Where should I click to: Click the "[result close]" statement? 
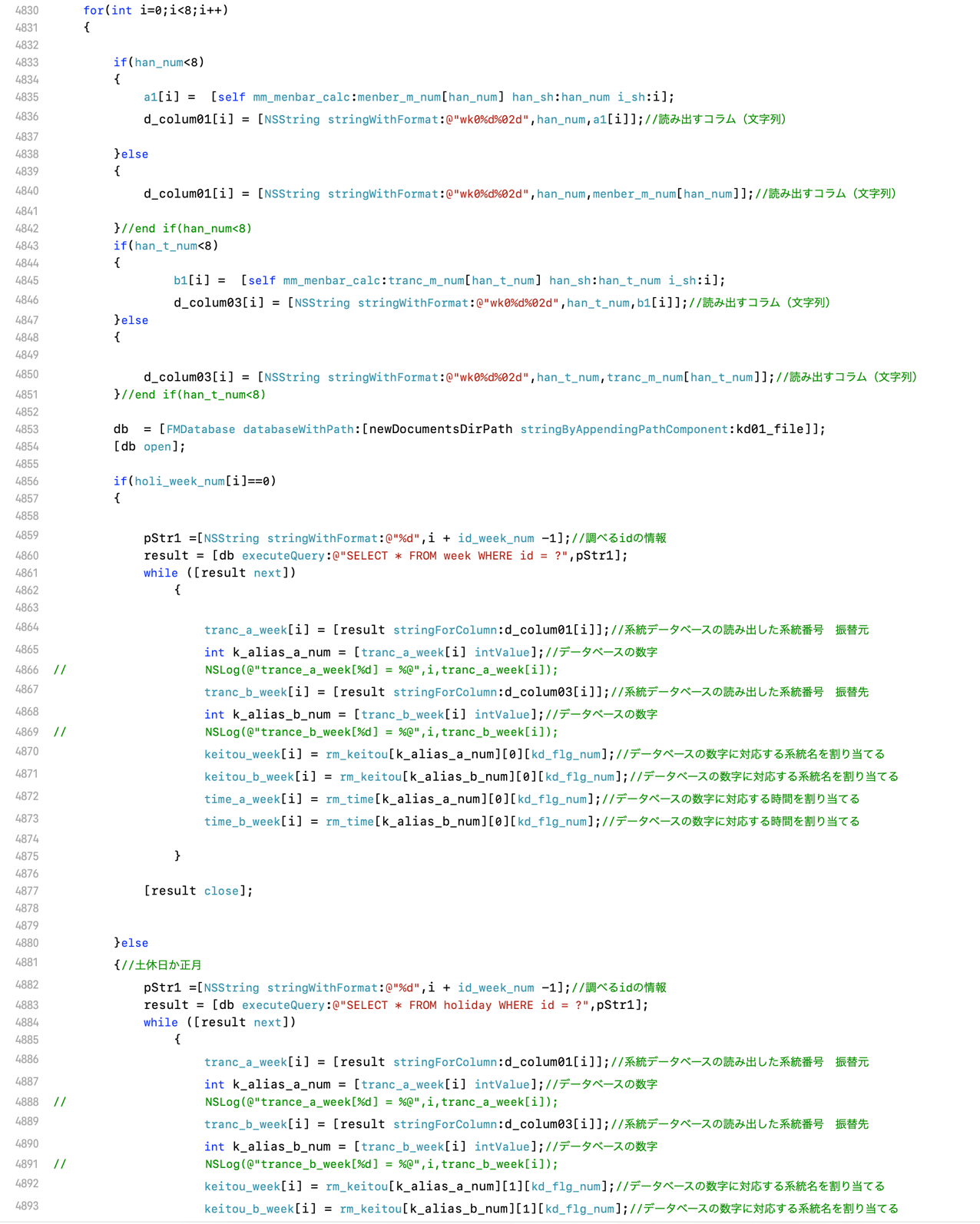click(x=197, y=892)
